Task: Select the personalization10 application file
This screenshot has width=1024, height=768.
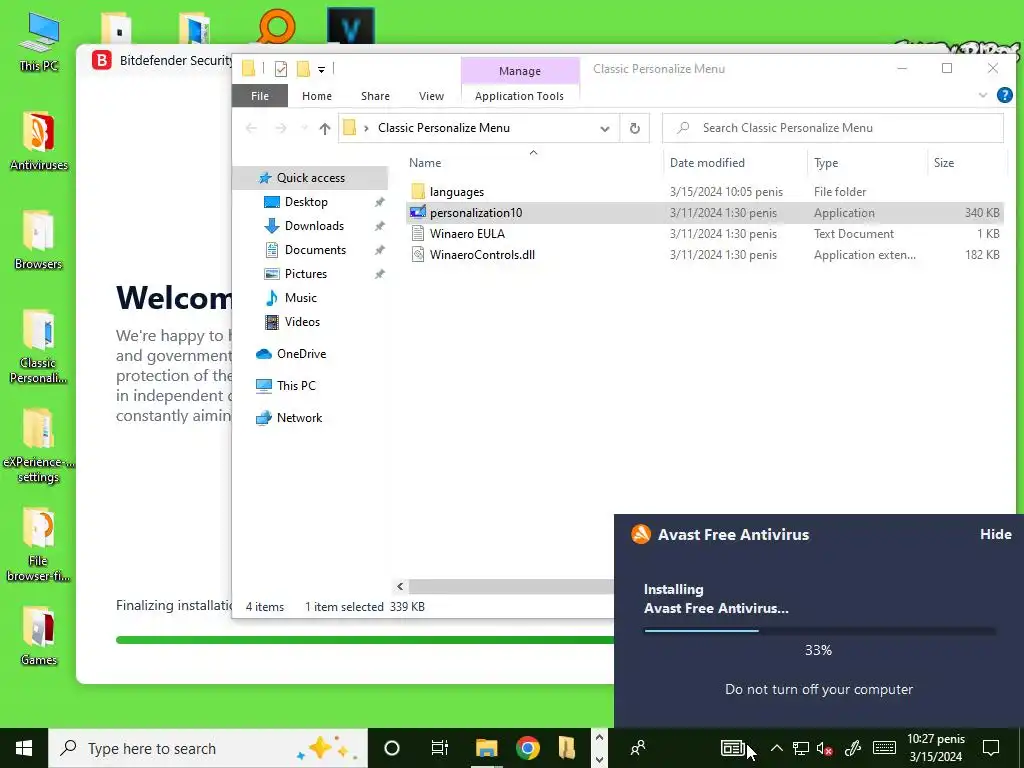Action: [x=705, y=213]
